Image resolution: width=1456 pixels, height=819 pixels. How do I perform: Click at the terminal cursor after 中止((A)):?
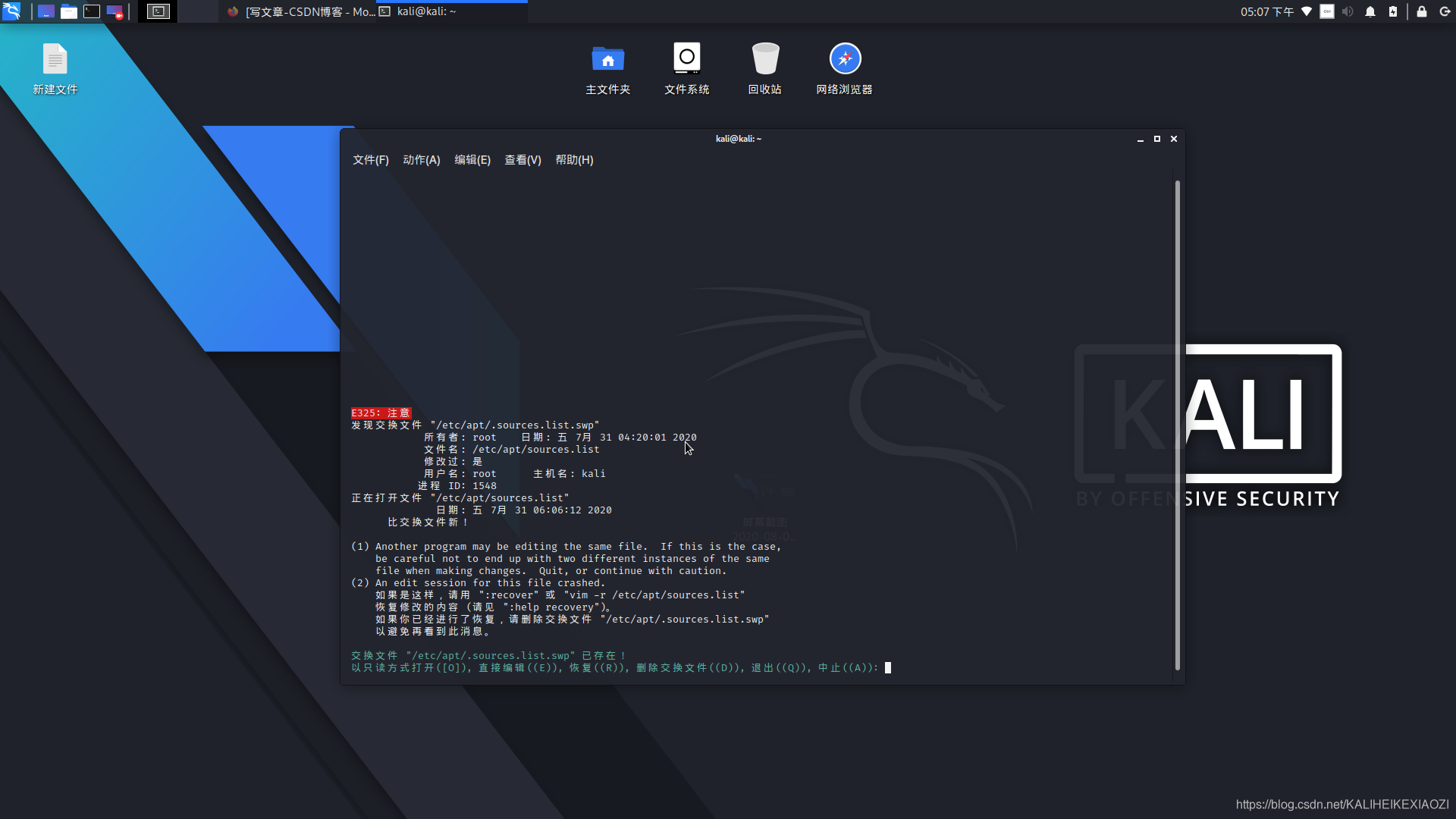(x=888, y=668)
